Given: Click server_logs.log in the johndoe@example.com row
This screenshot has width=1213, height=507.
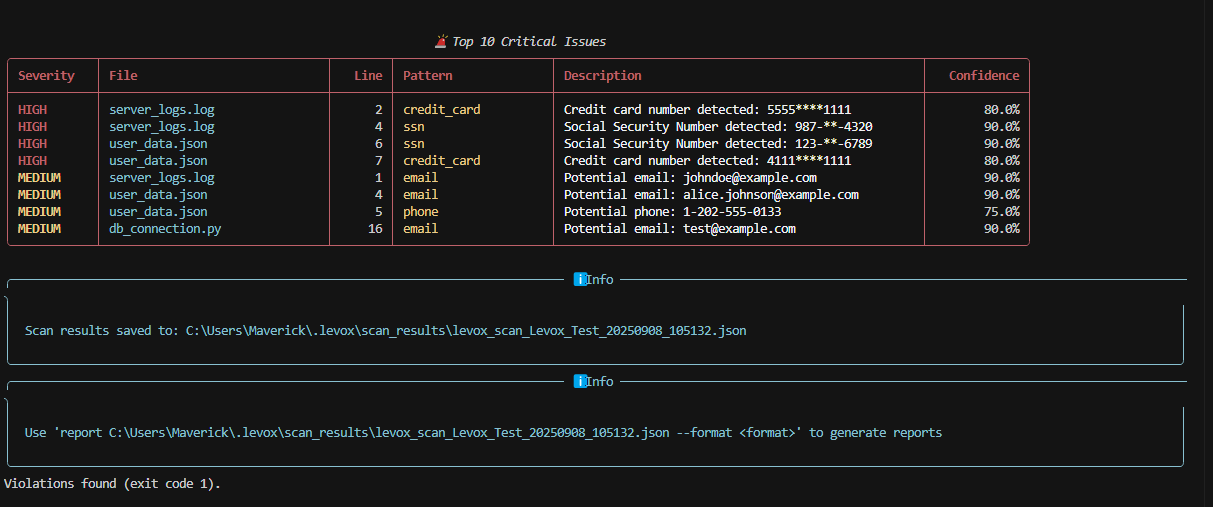Looking at the screenshot, I should (x=162, y=178).
